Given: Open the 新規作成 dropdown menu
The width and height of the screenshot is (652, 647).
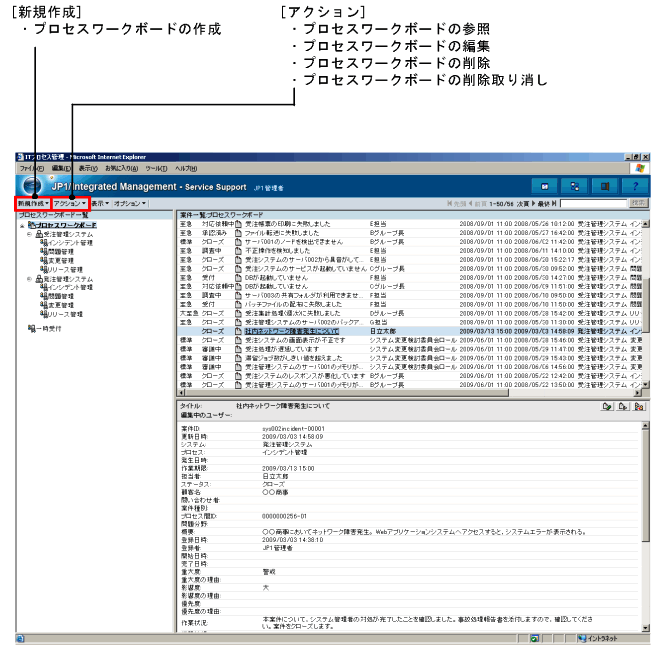Looking at the screenshot, I should 33,203.
